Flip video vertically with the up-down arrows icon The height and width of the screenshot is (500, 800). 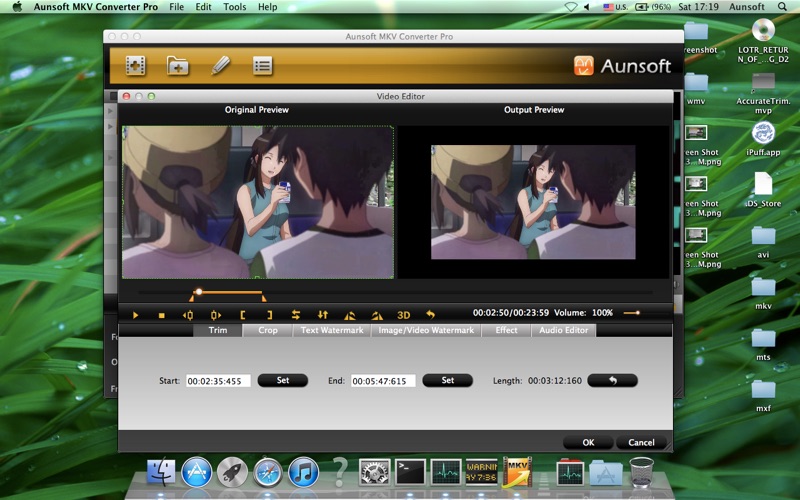tap(323, 315)
